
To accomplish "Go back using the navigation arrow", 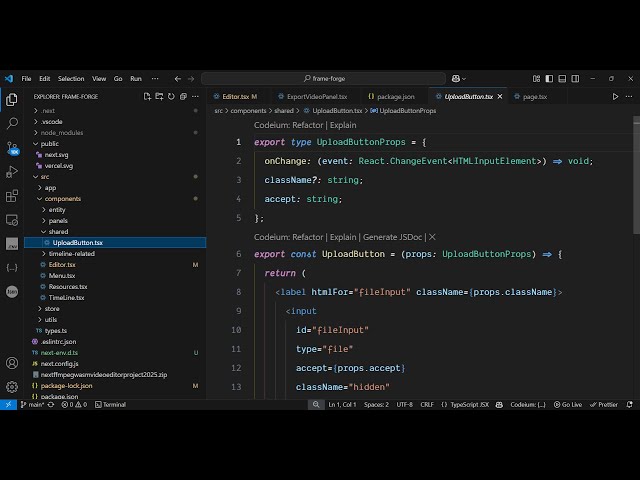I will point(178,79).
